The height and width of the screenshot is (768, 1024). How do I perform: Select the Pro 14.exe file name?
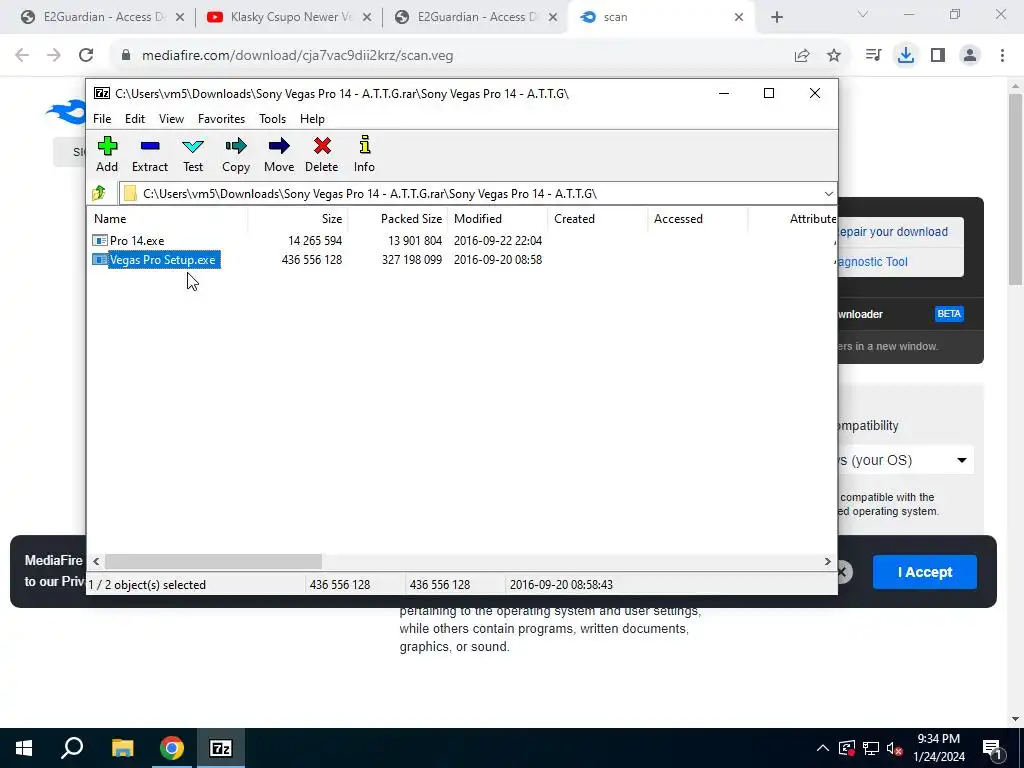pos(137,241)
